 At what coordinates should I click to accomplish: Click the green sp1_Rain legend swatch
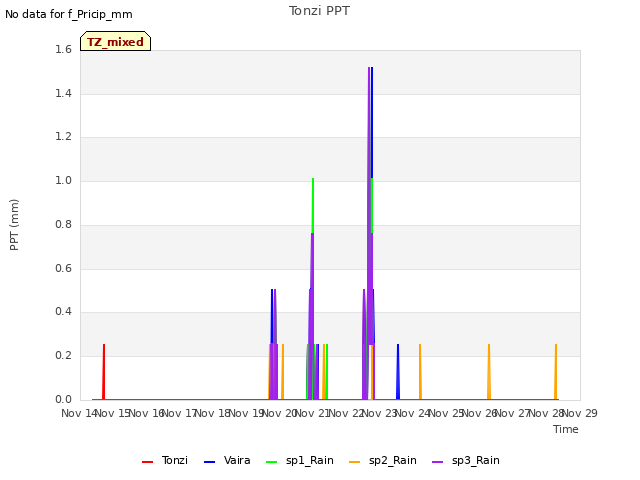271,462
